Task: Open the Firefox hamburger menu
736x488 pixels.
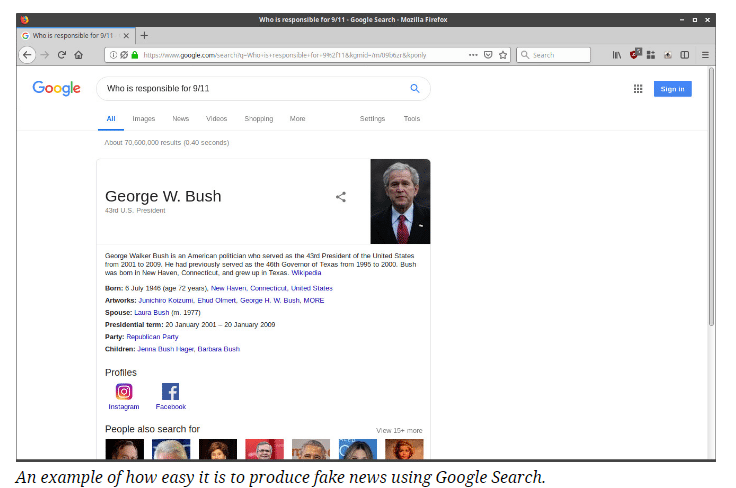Action: pos(705,55)
